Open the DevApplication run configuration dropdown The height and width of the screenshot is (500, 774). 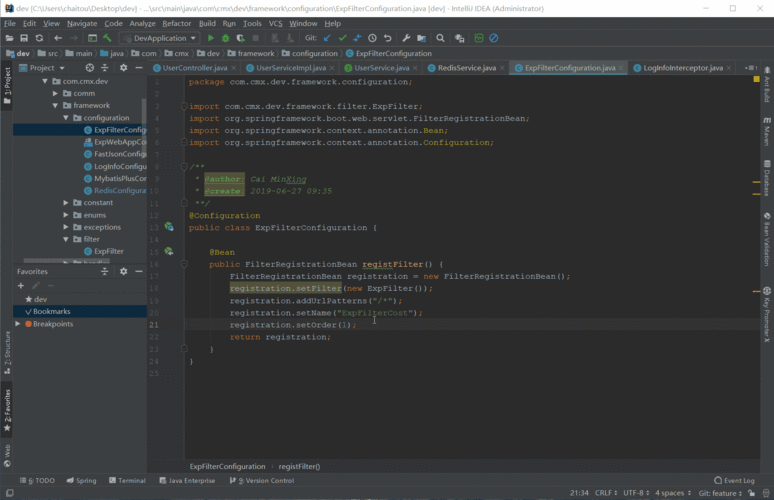tap(160, 38)
